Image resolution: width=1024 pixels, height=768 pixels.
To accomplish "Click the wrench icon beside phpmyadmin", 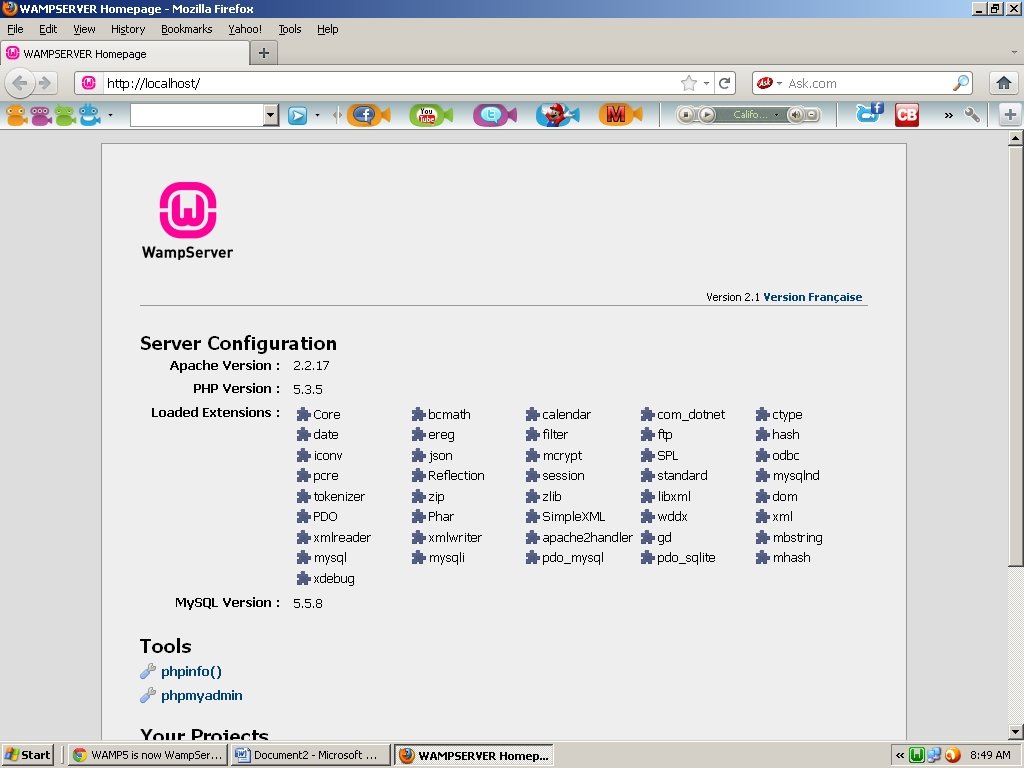I will tap(148, 695).
